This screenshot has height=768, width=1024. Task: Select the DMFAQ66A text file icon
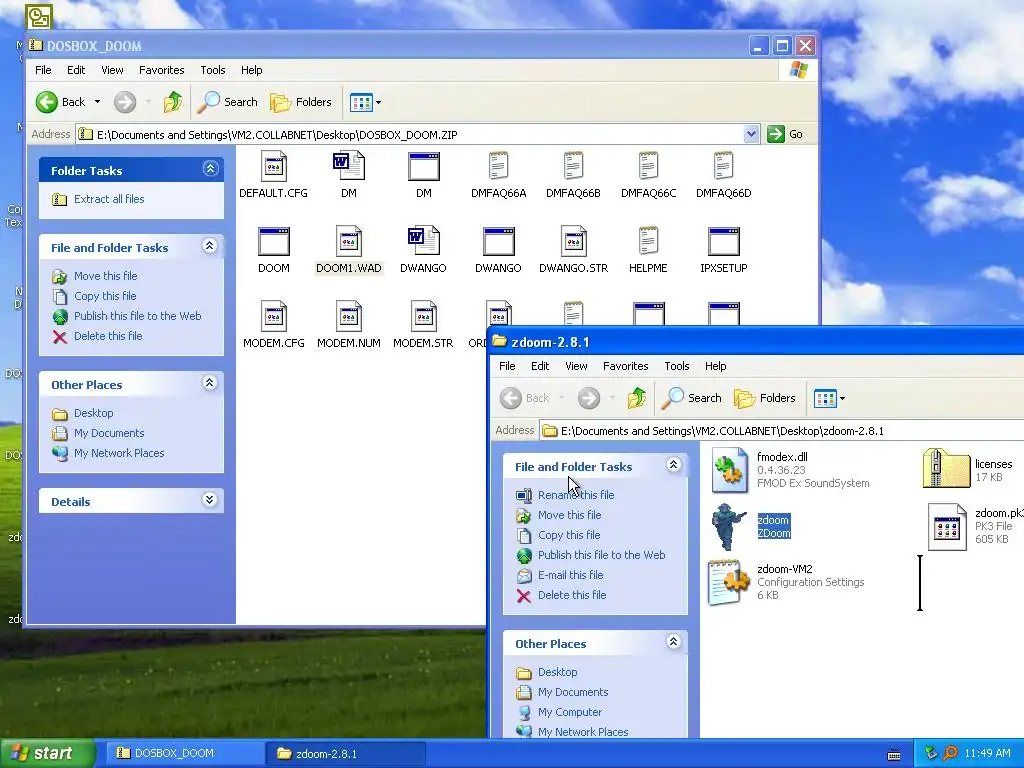point(498,166)
